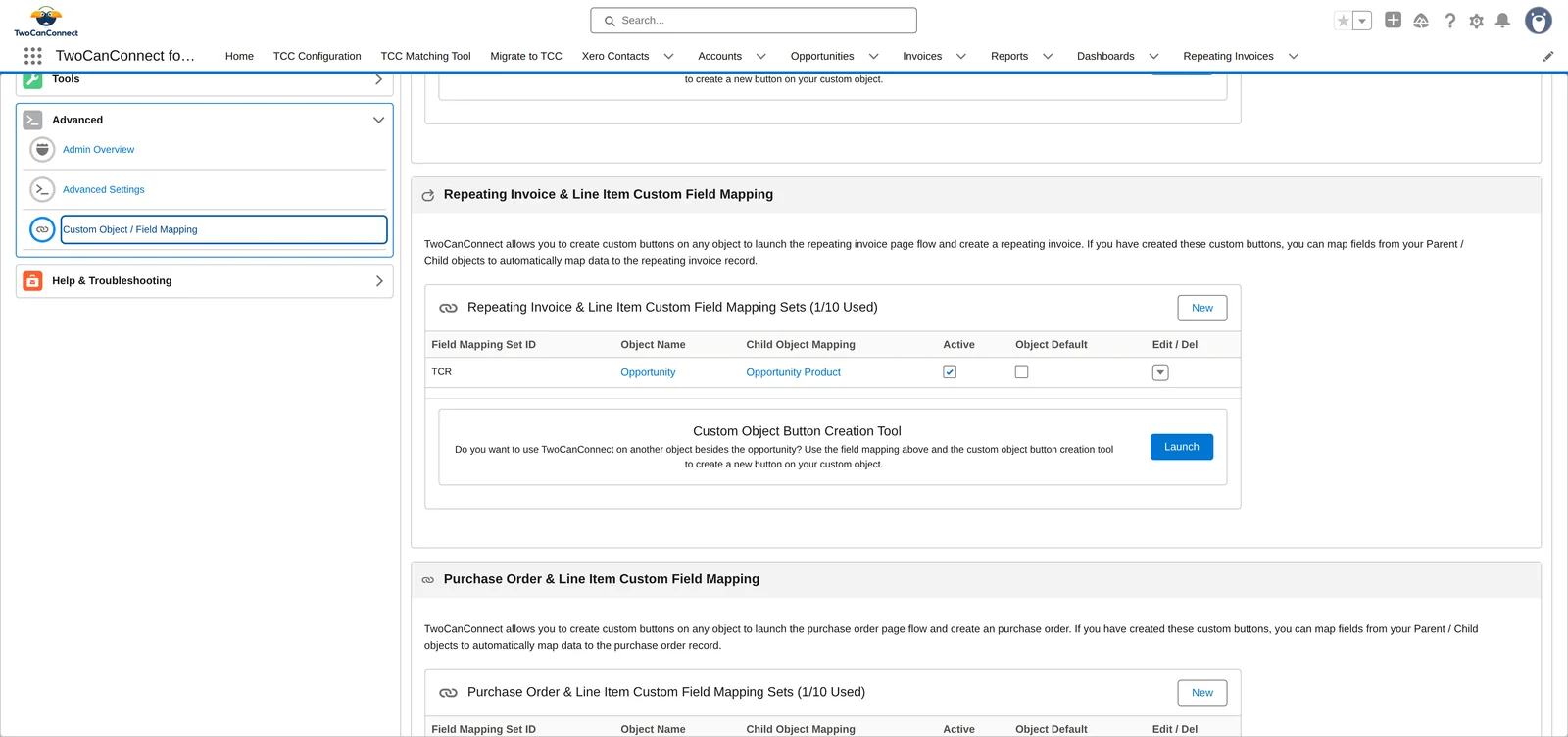Screen dimensions: 1568x737
Task: Go to the Home tab
Action: (x=239, y=56)
